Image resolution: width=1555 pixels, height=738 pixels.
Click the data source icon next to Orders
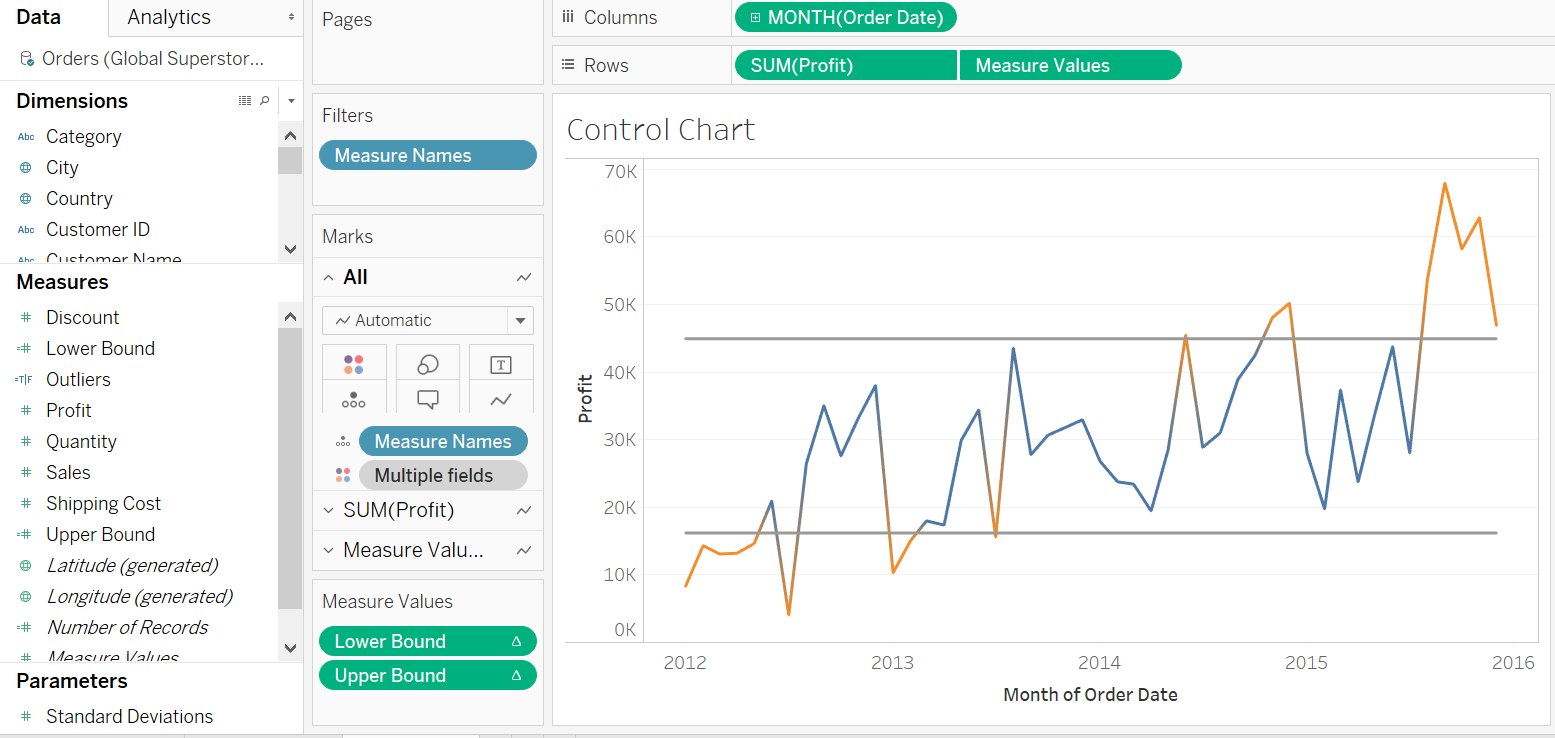click(x=27, y=60)
